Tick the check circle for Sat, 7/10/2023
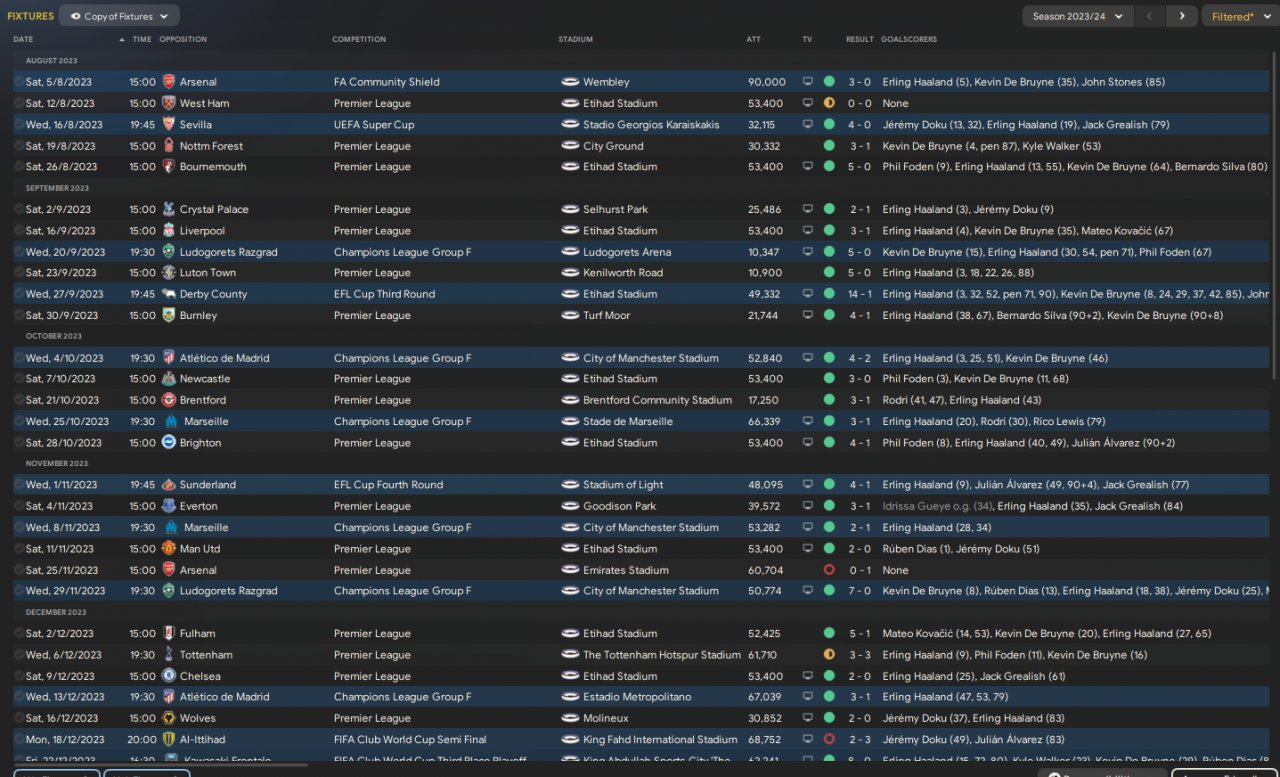 pyautogui.click(x=19, y=379)
